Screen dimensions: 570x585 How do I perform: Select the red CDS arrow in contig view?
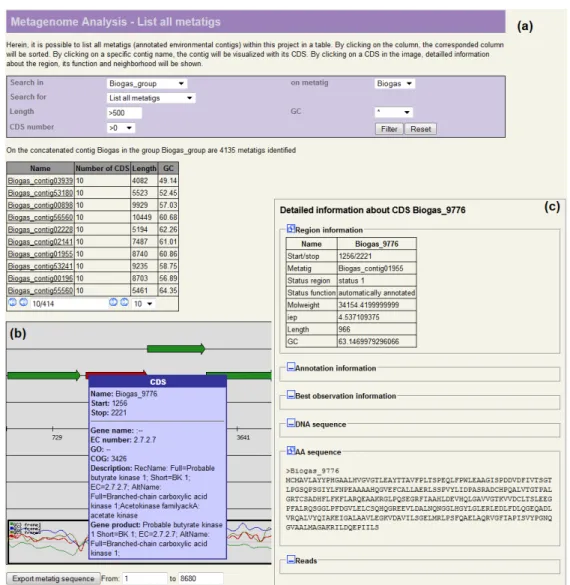(116, 373)
